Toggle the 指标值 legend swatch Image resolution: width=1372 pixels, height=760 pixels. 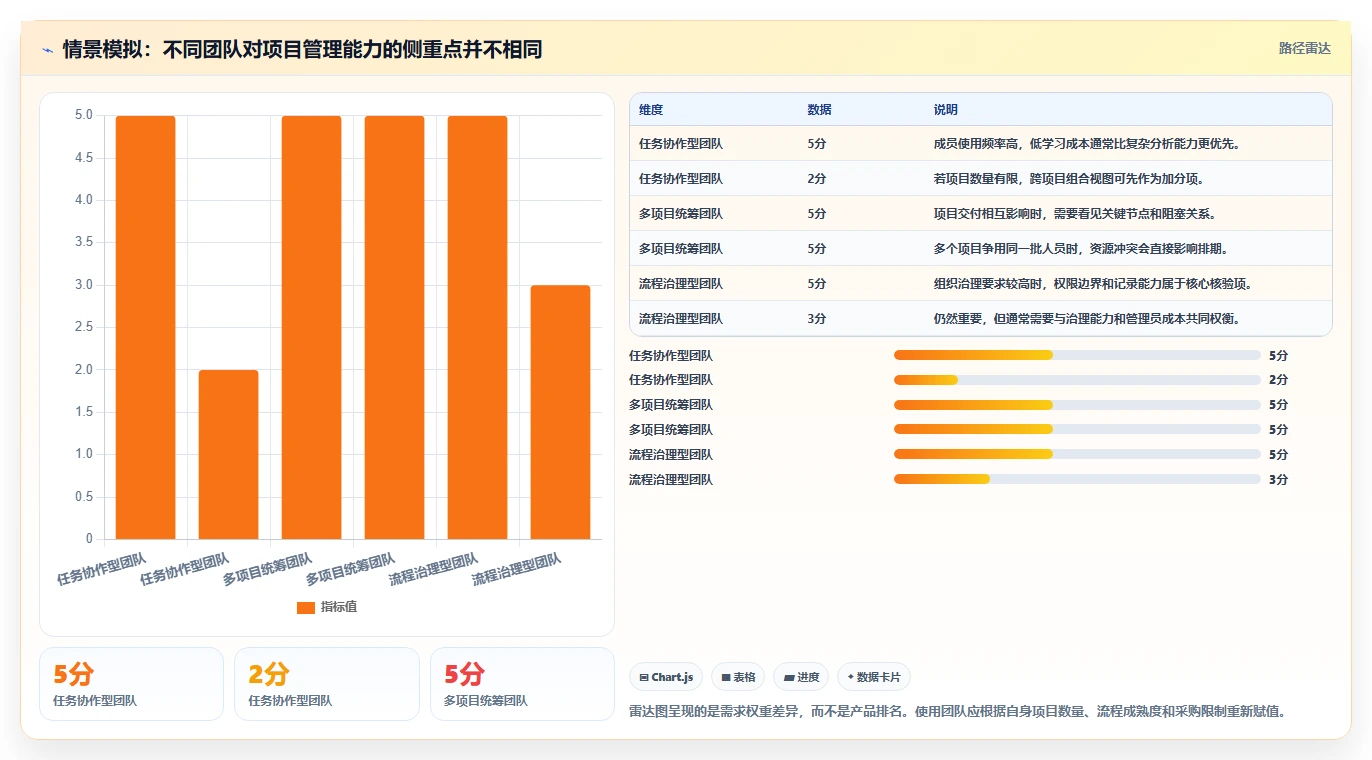[306, 607]
